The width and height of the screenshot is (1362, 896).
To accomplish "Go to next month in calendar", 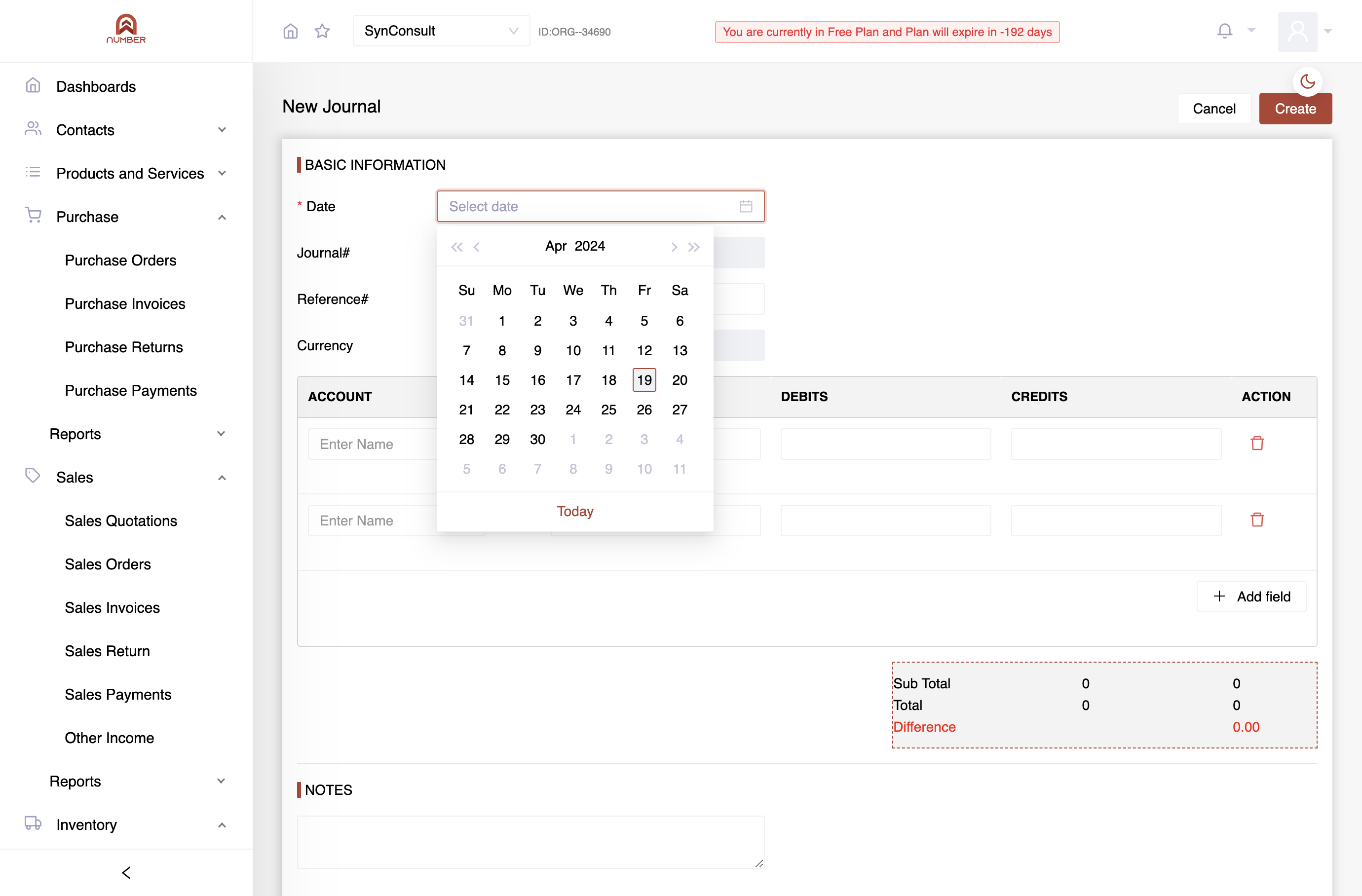I will (x=674, y=247).
